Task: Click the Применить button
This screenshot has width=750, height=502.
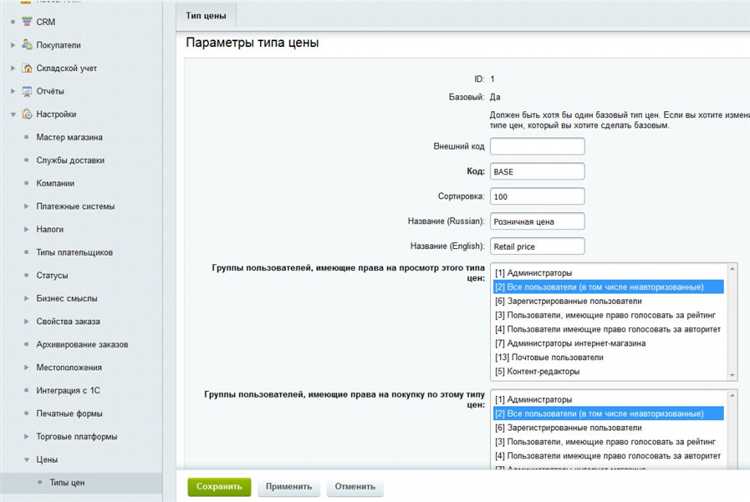Action: click(289, 487)
